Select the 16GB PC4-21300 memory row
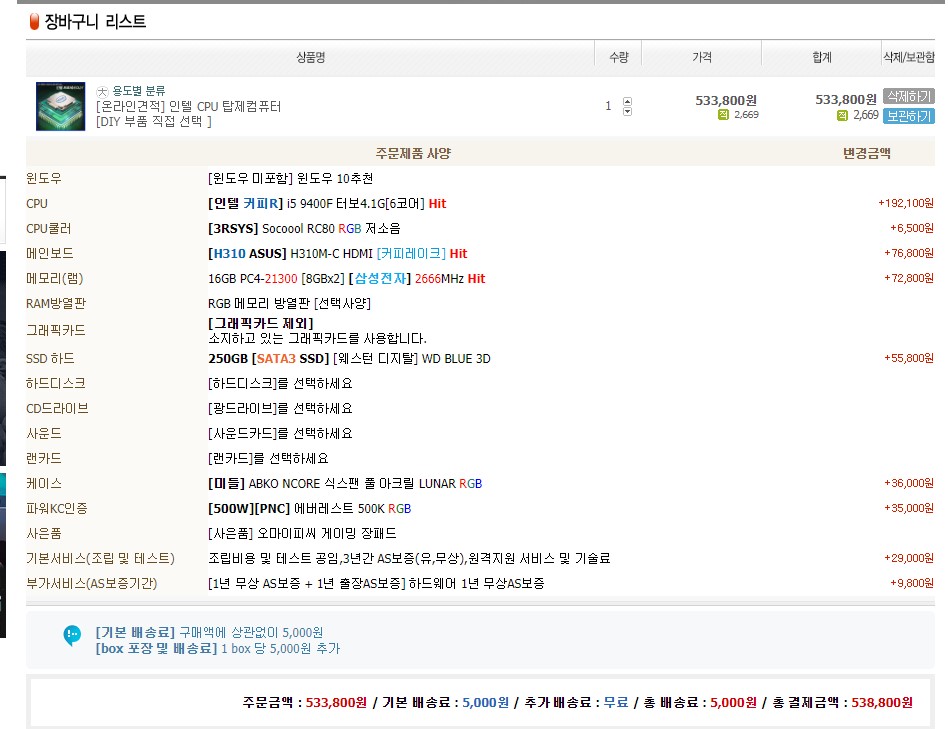The image size is (948, 729). click(x=480, y=279)
